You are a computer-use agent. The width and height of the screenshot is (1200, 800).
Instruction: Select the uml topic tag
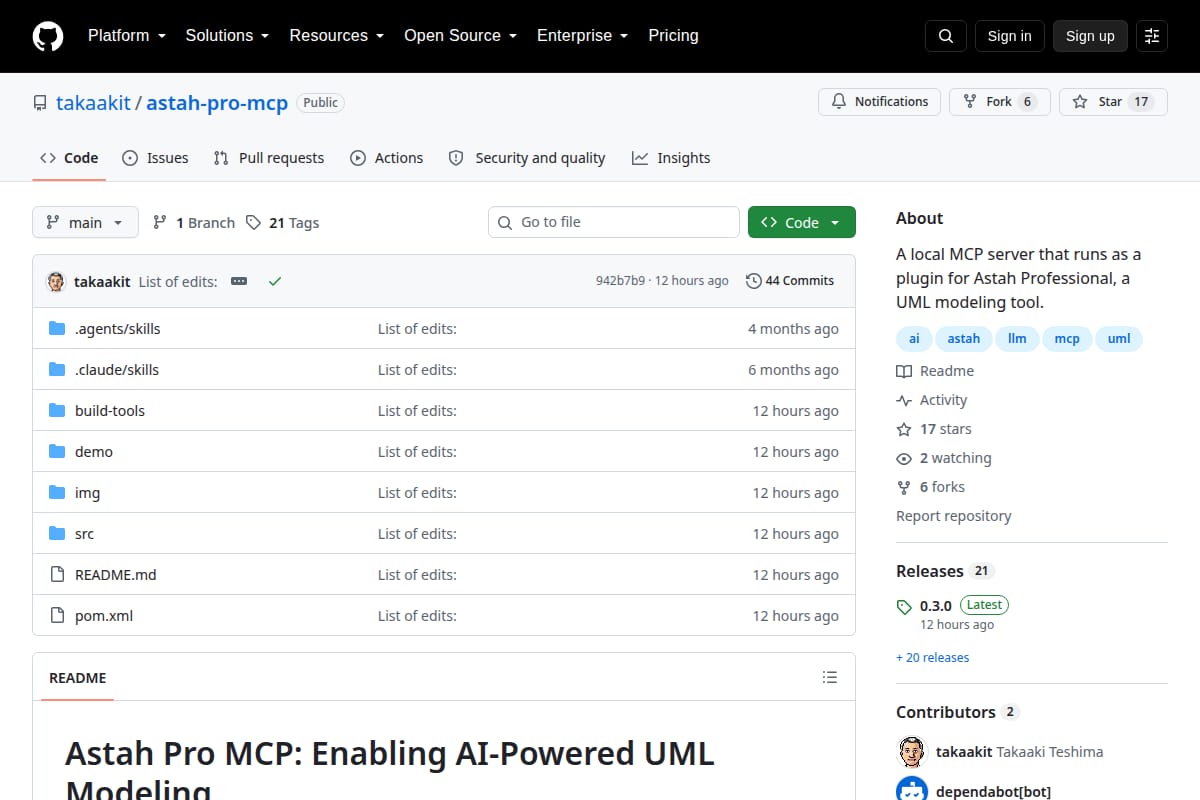pos(1119,338)
